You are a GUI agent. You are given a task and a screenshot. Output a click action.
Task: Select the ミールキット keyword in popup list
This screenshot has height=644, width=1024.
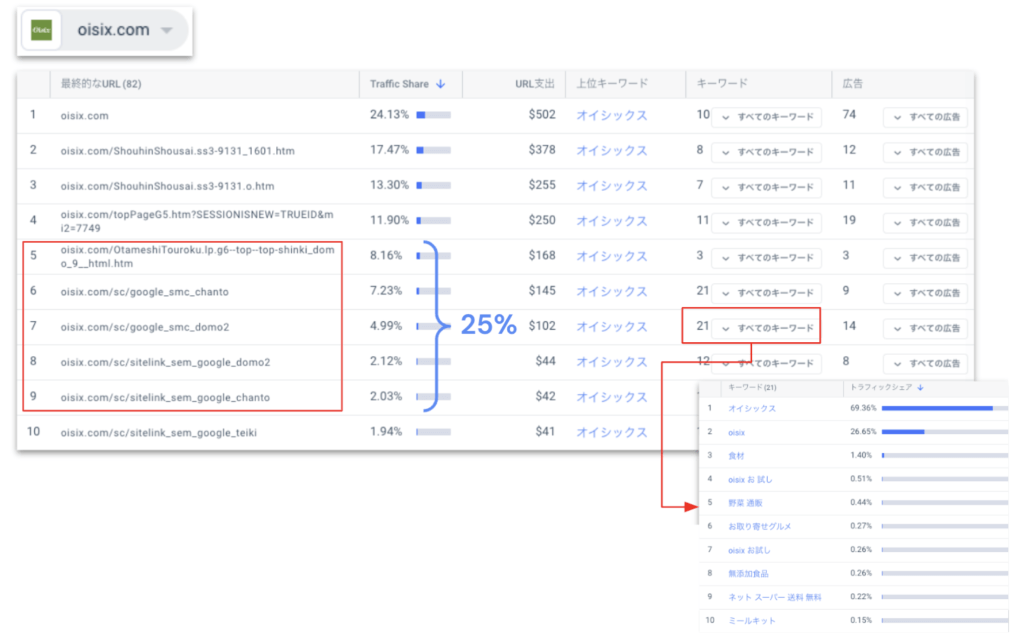[x=751, y=621]
